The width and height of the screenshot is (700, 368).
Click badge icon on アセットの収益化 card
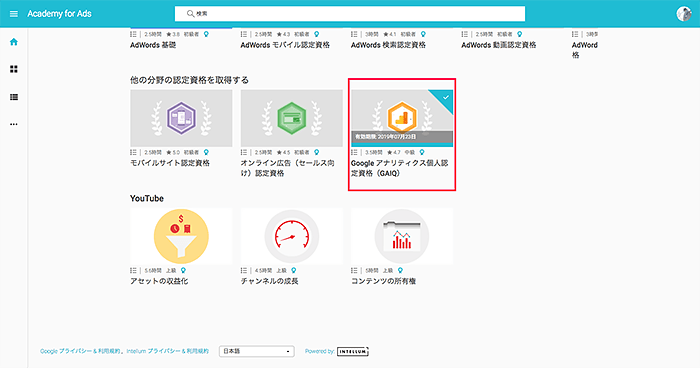tap(183, 270)
